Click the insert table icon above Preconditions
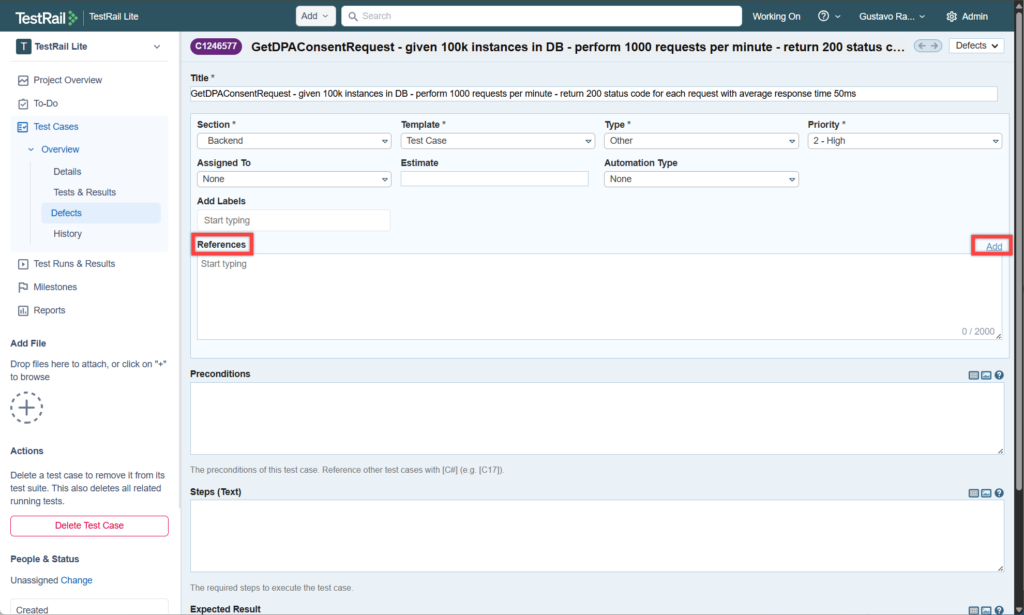Screen dimensions: 1024x615 [974, 375]
